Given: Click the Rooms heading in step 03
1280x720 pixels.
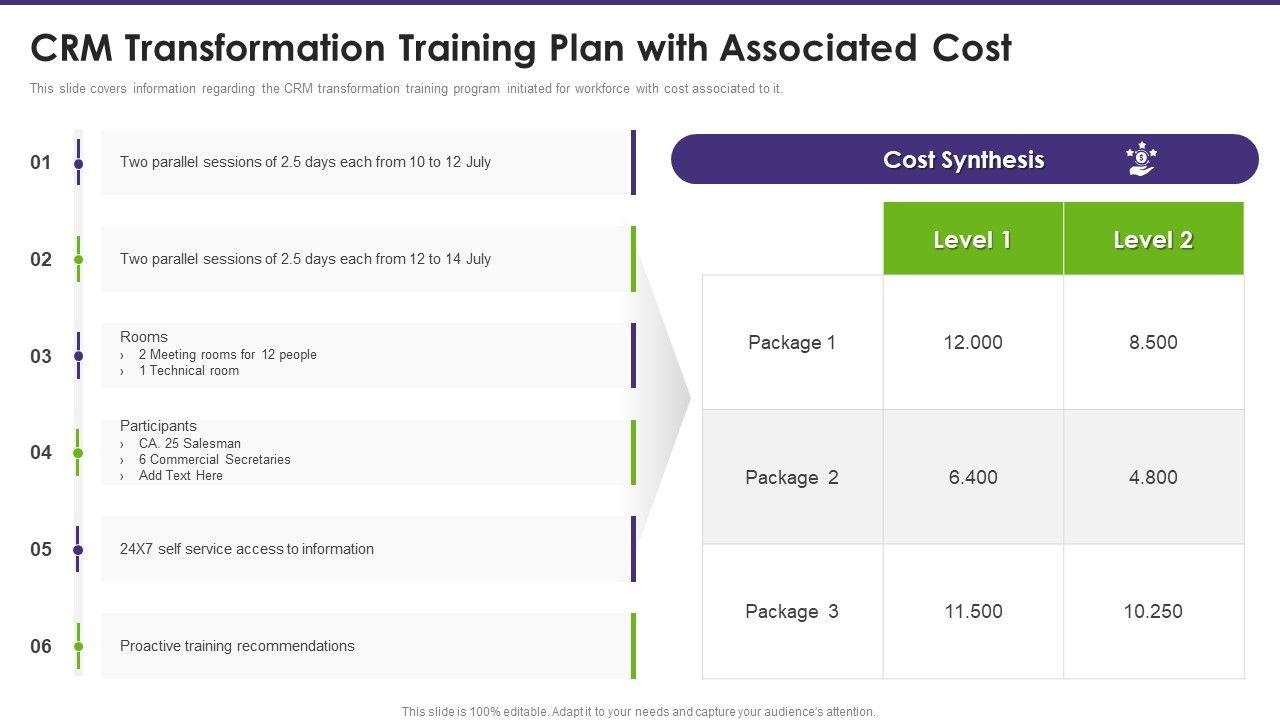Looking at the screenshot, I should (144, 337).
